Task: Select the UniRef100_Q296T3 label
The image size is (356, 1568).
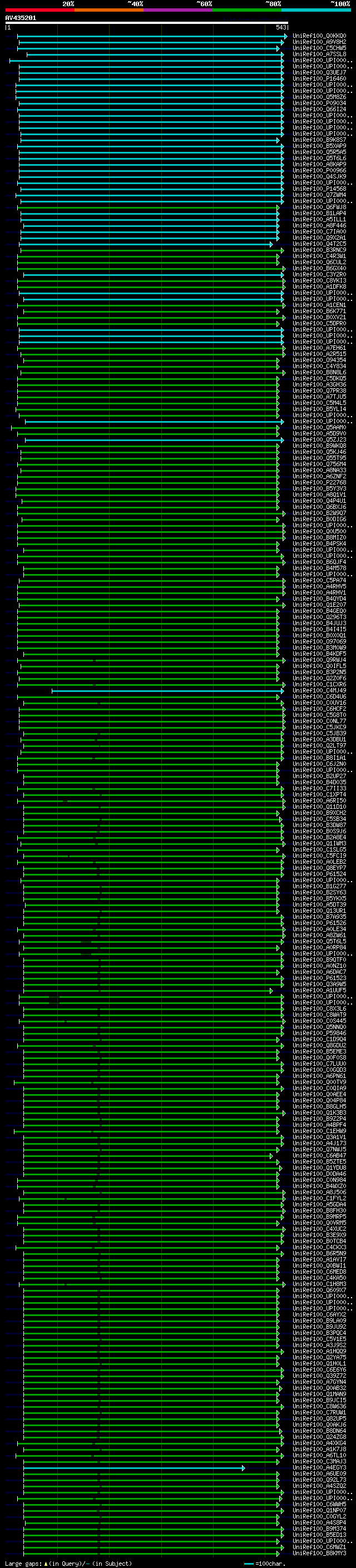Action: coord(319,617)
